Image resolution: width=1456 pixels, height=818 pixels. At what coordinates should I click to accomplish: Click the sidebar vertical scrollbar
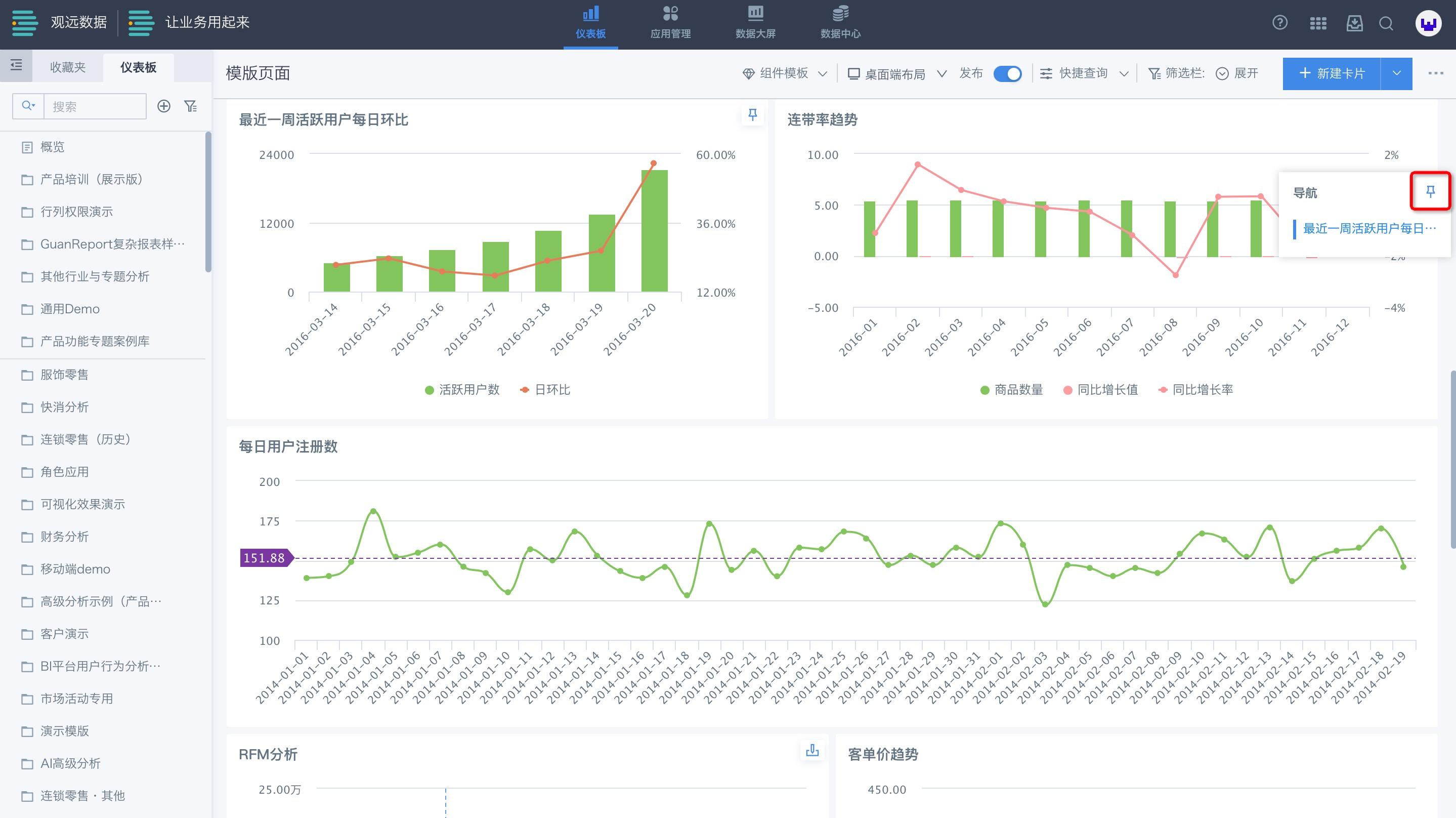coord(208,202)
